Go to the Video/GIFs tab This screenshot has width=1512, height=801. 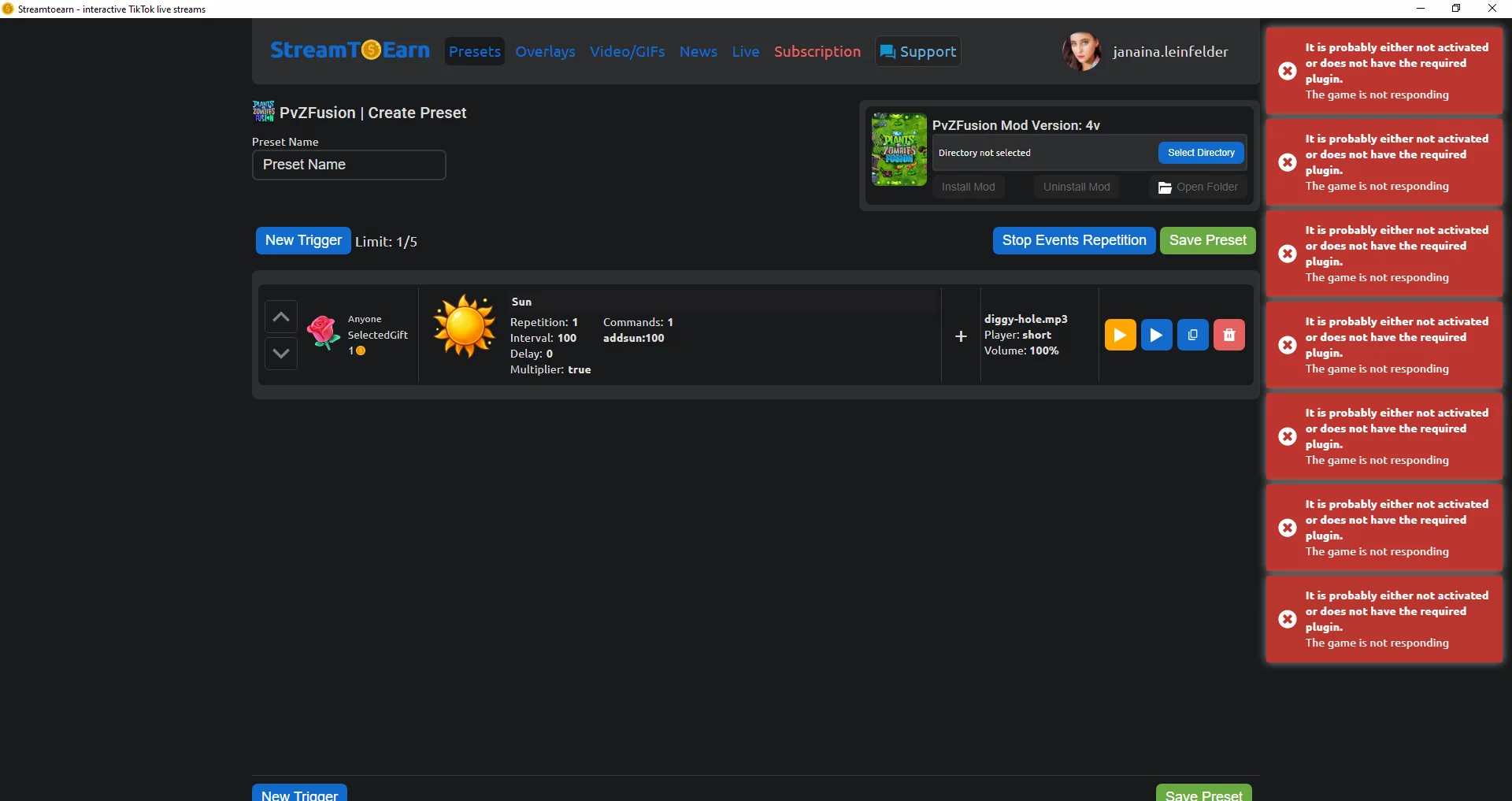(x=627, y=51)
